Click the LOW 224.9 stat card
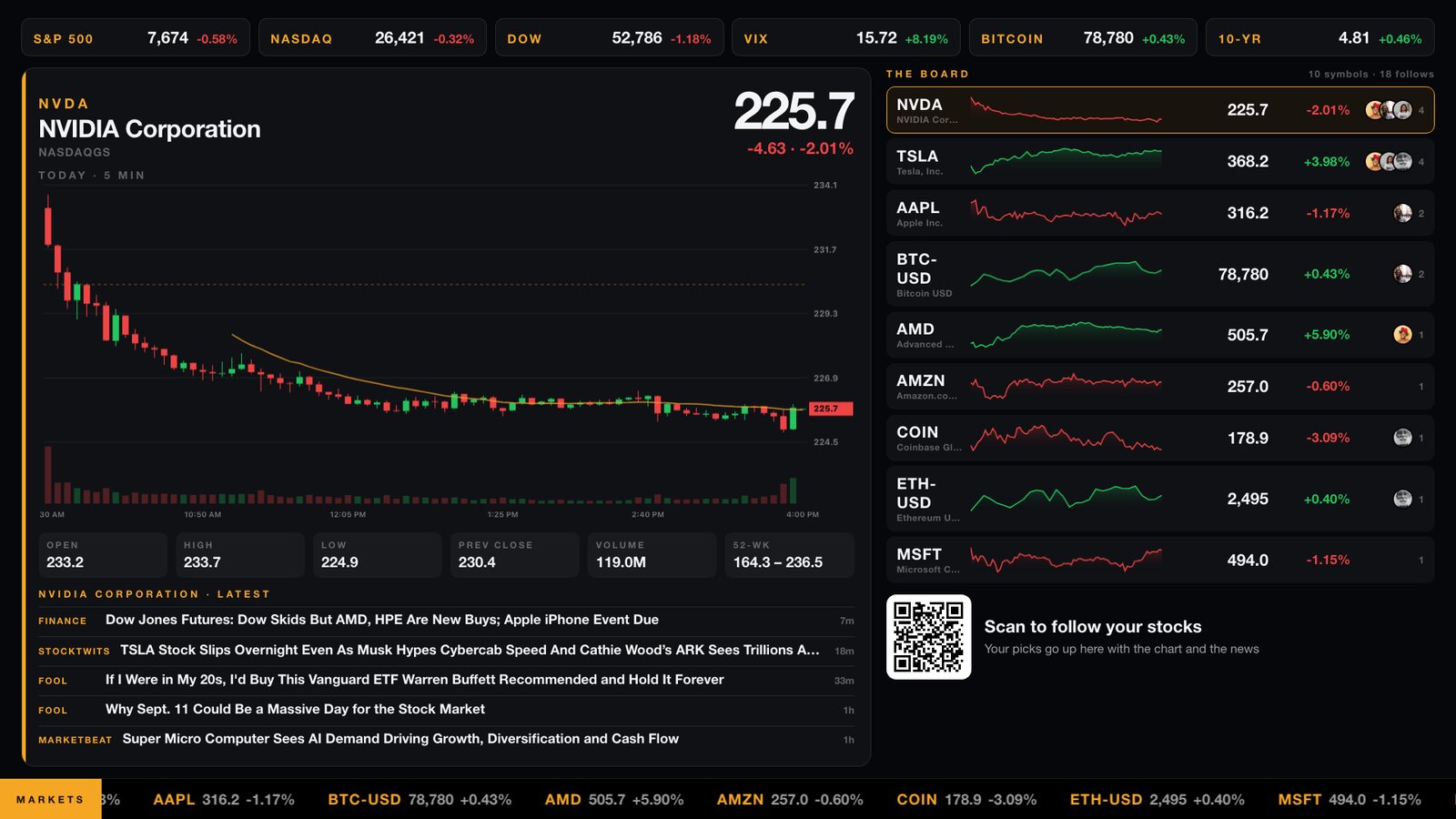 click(378, 555)
